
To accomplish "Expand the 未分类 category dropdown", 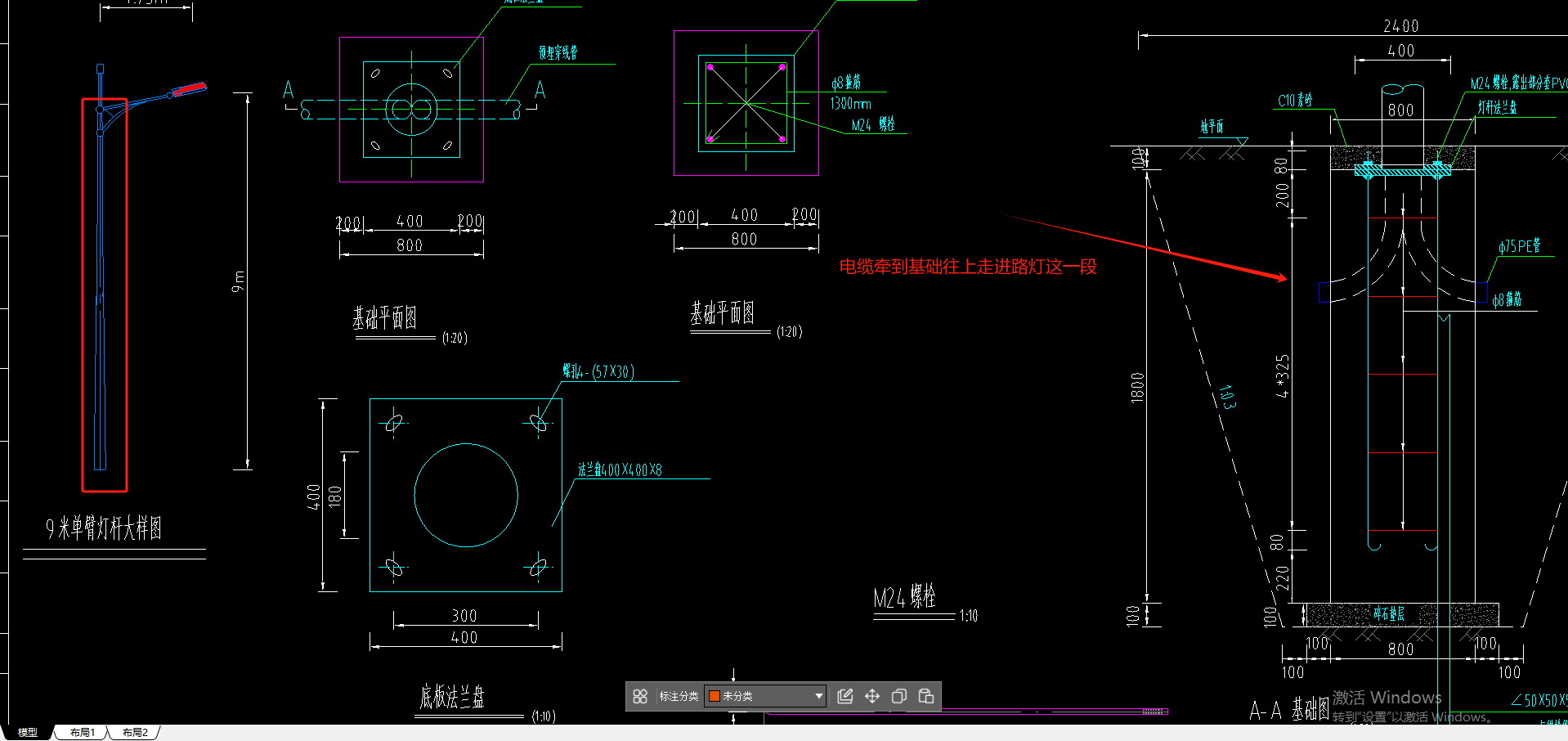I will 765,696.
